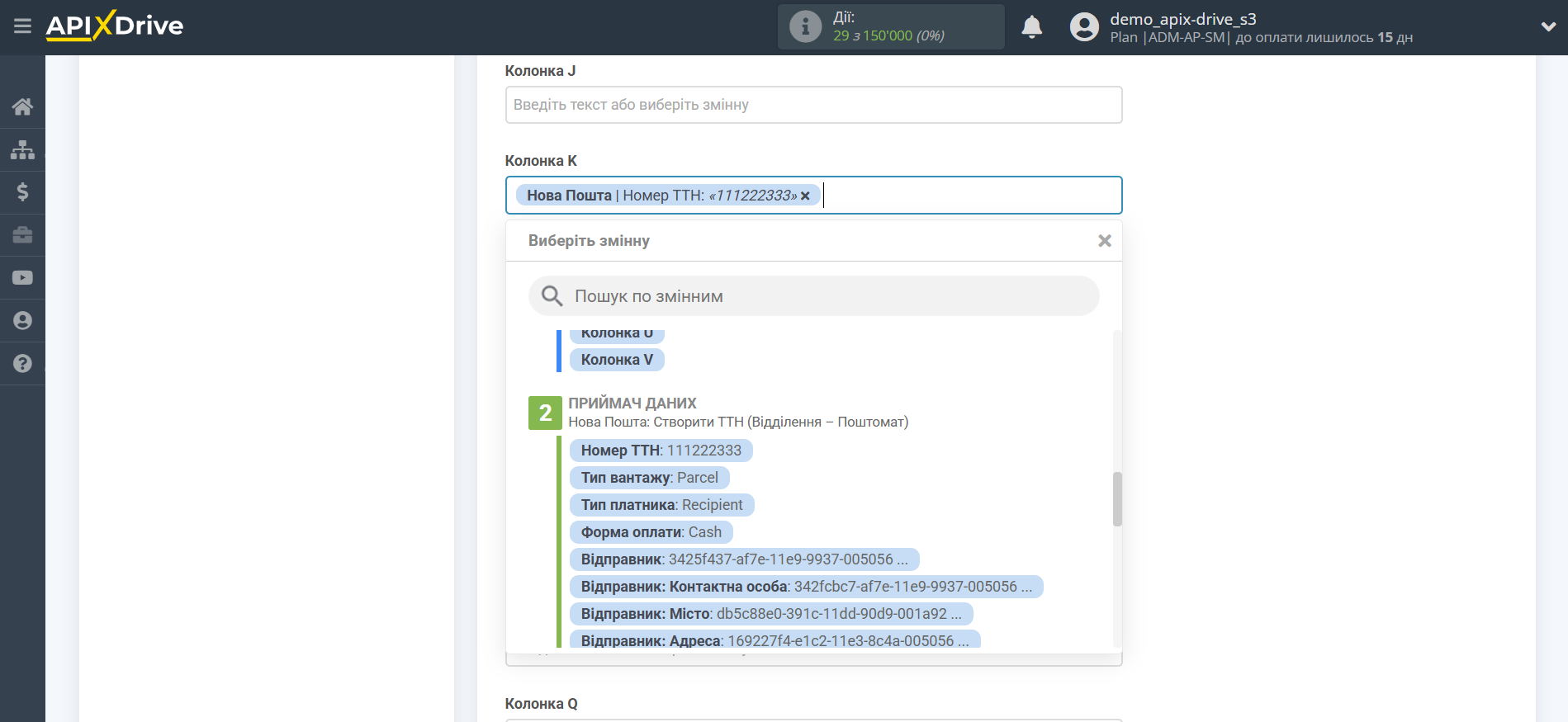Select the Номер ТТН: 111222333 variable

click(661, 451)
